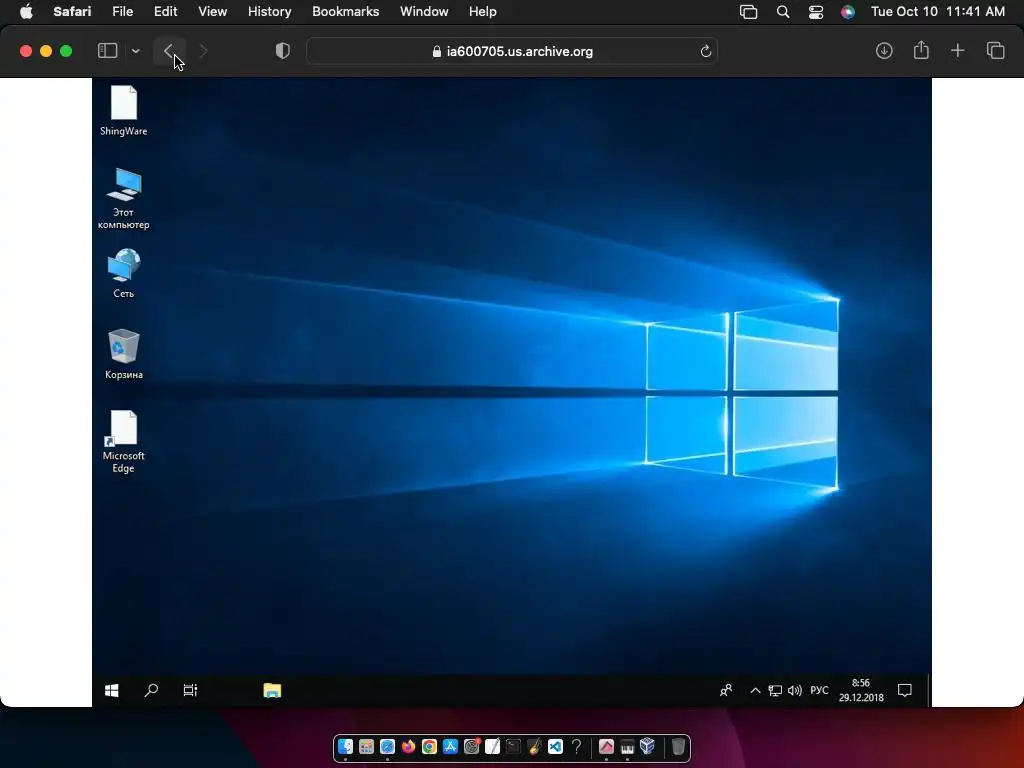
Task: Expand the tab group dropdown chevron
Action: (135, 51)
